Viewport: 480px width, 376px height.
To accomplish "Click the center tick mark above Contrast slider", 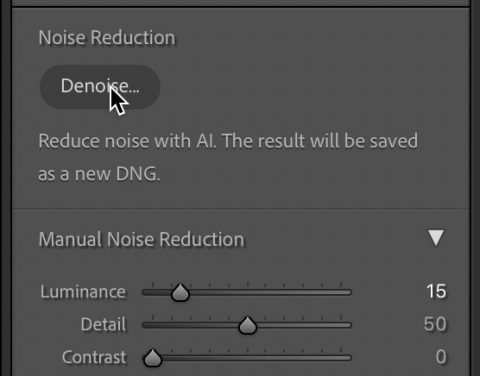I will point(247,350).
